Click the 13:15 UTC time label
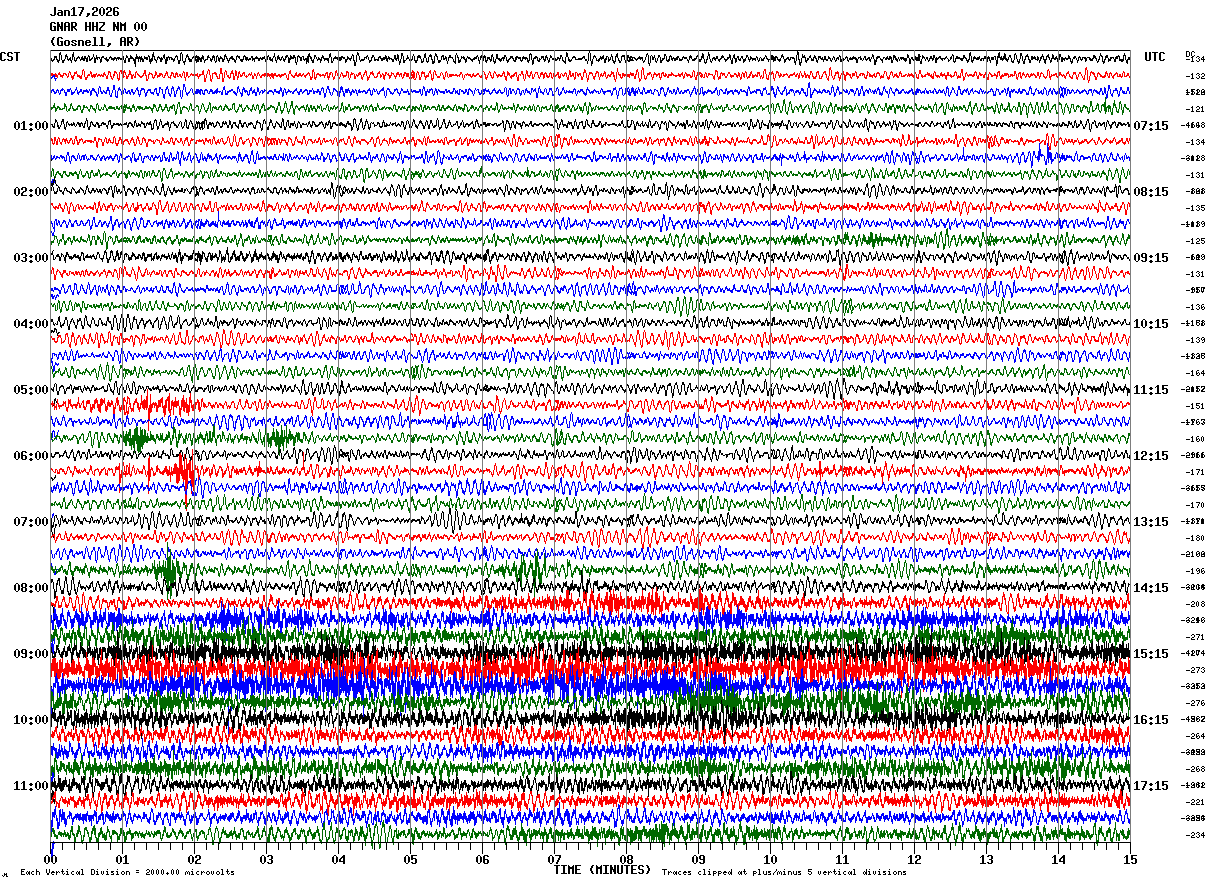 pos(1151,522)
